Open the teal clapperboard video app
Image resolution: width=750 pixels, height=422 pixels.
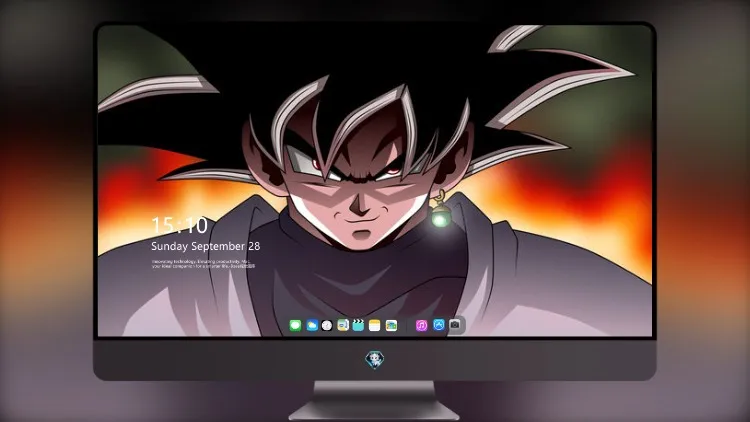[x=358, y=325]
